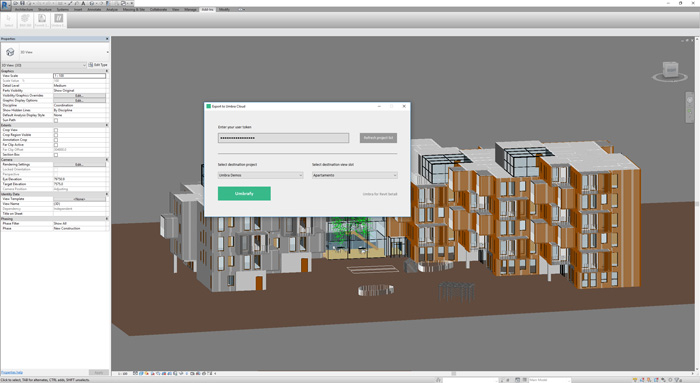Click the 3D View type icon in Properties
700x383 pixels.
pos(10,52)
